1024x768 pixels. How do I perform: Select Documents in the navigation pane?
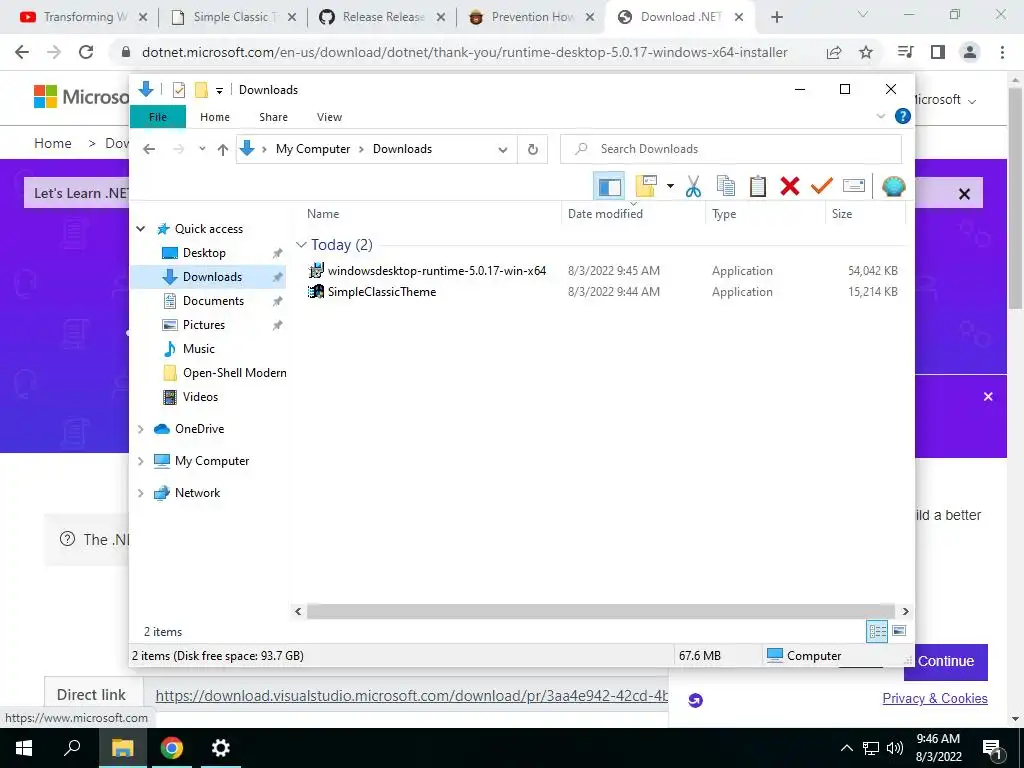(x=213, y=301)
